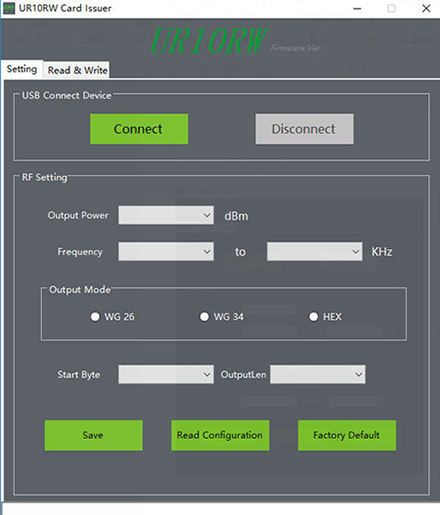Click the green Connect button
The width and height of the screenshot is (440, 515).
[139, 129]
